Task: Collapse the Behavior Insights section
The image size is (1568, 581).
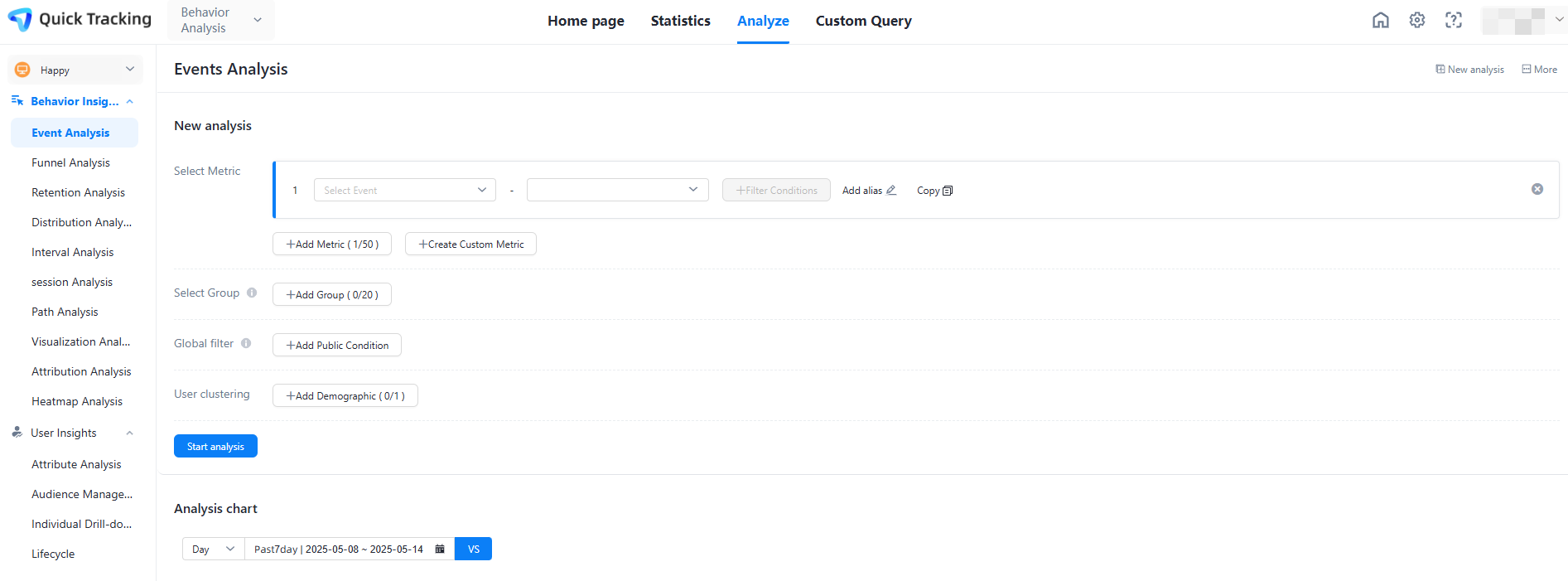Action: pyautogui.click(x=130, y=101)
